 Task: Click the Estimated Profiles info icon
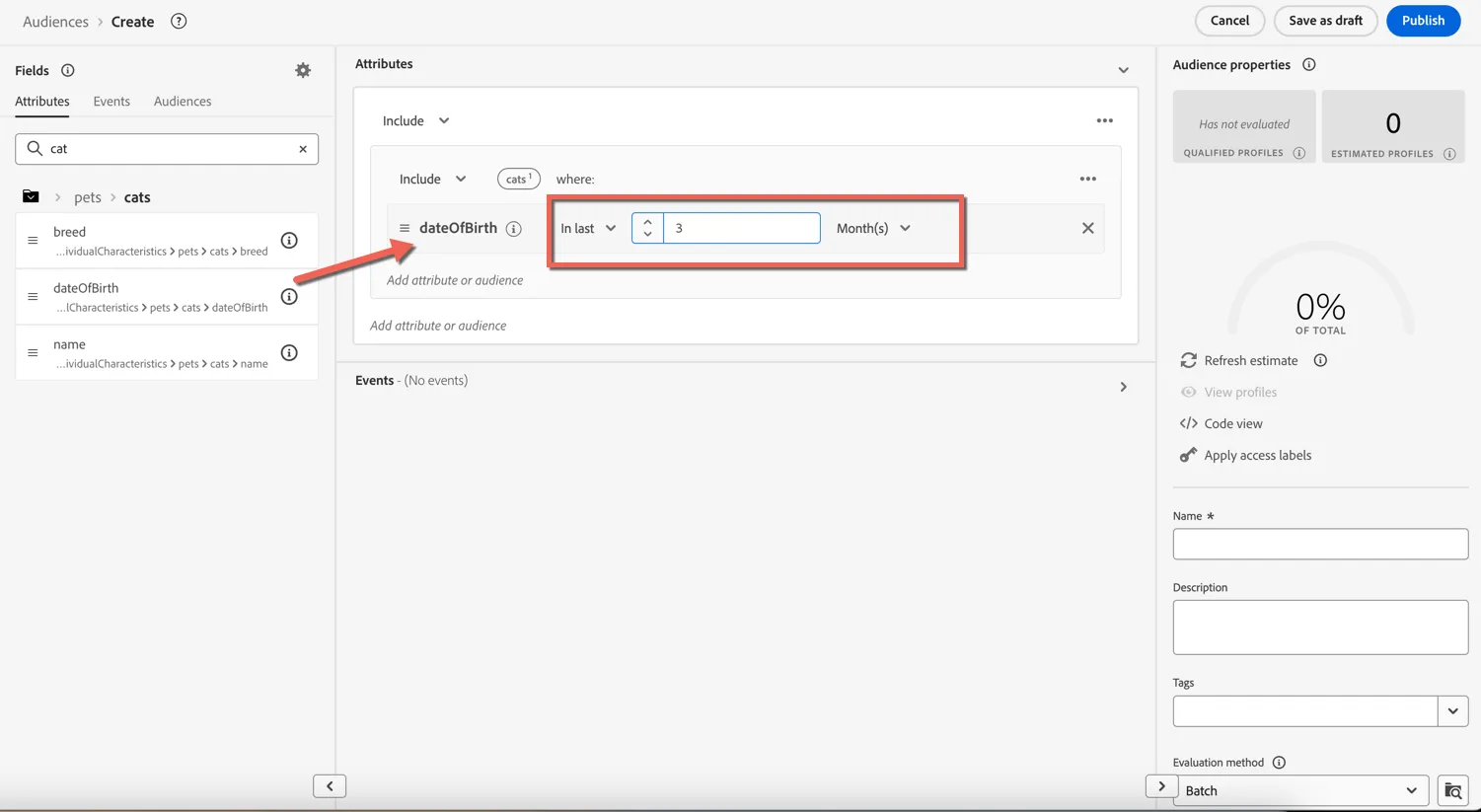(x=1449, y=154)
